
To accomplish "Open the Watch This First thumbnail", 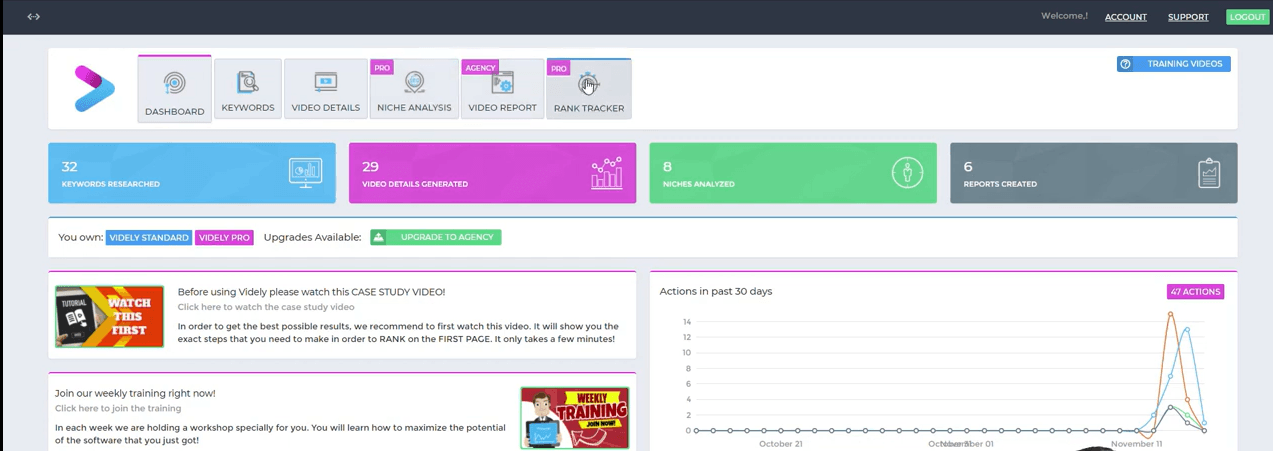I will [109, 316].
